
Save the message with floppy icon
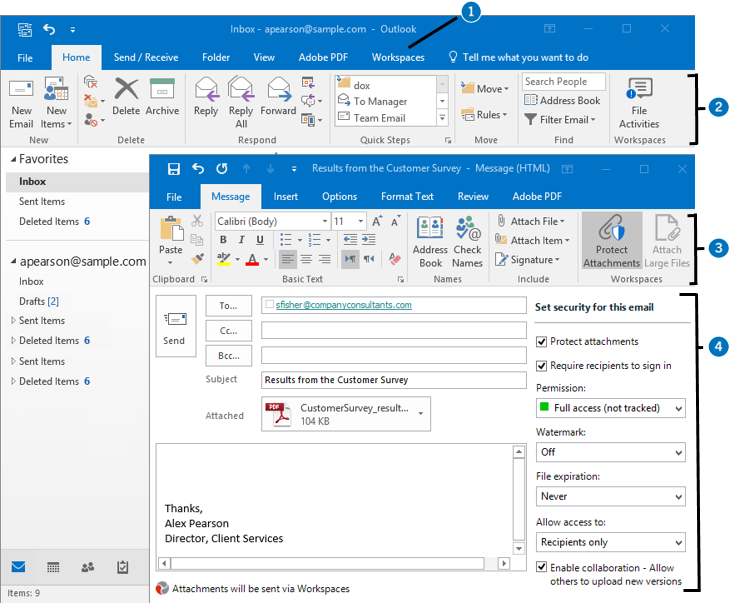point(174,169)
